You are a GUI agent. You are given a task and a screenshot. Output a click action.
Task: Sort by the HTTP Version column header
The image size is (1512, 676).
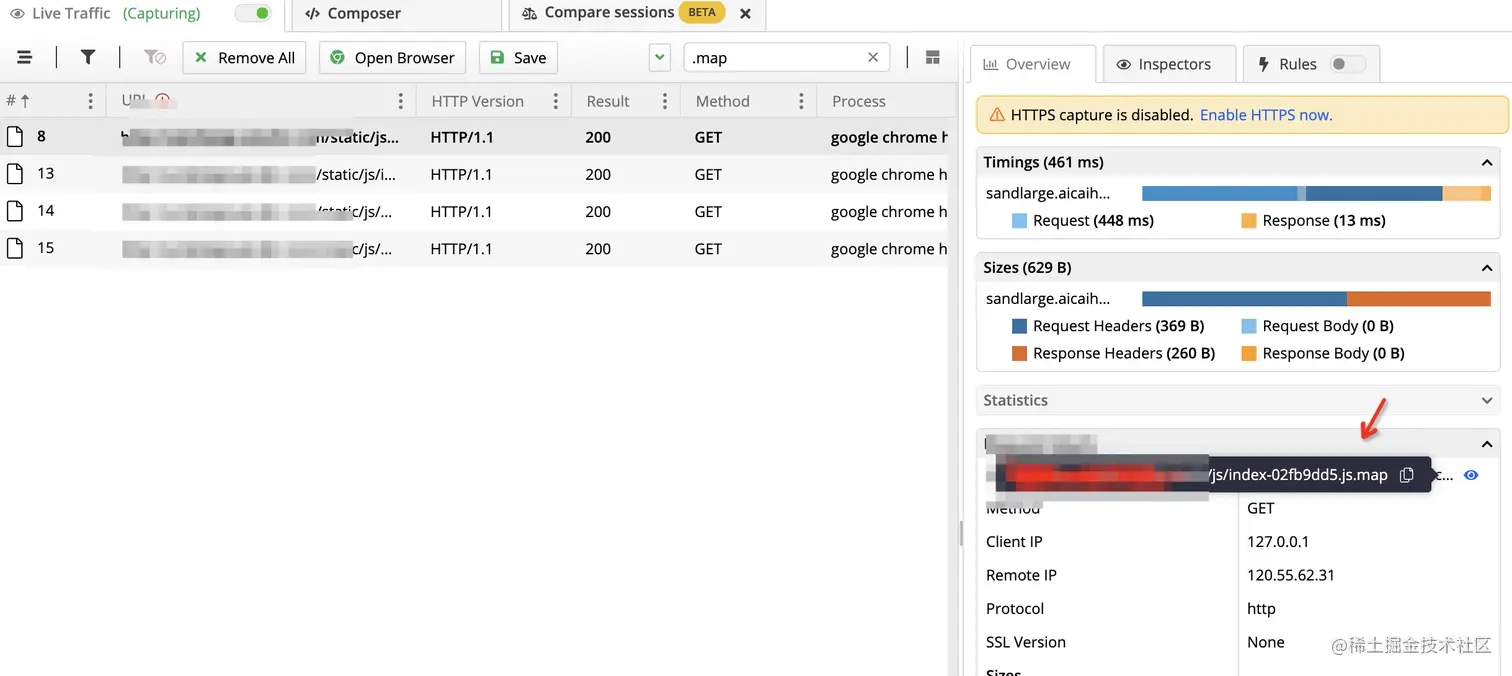pyautogui.click(x=477, y=101)
